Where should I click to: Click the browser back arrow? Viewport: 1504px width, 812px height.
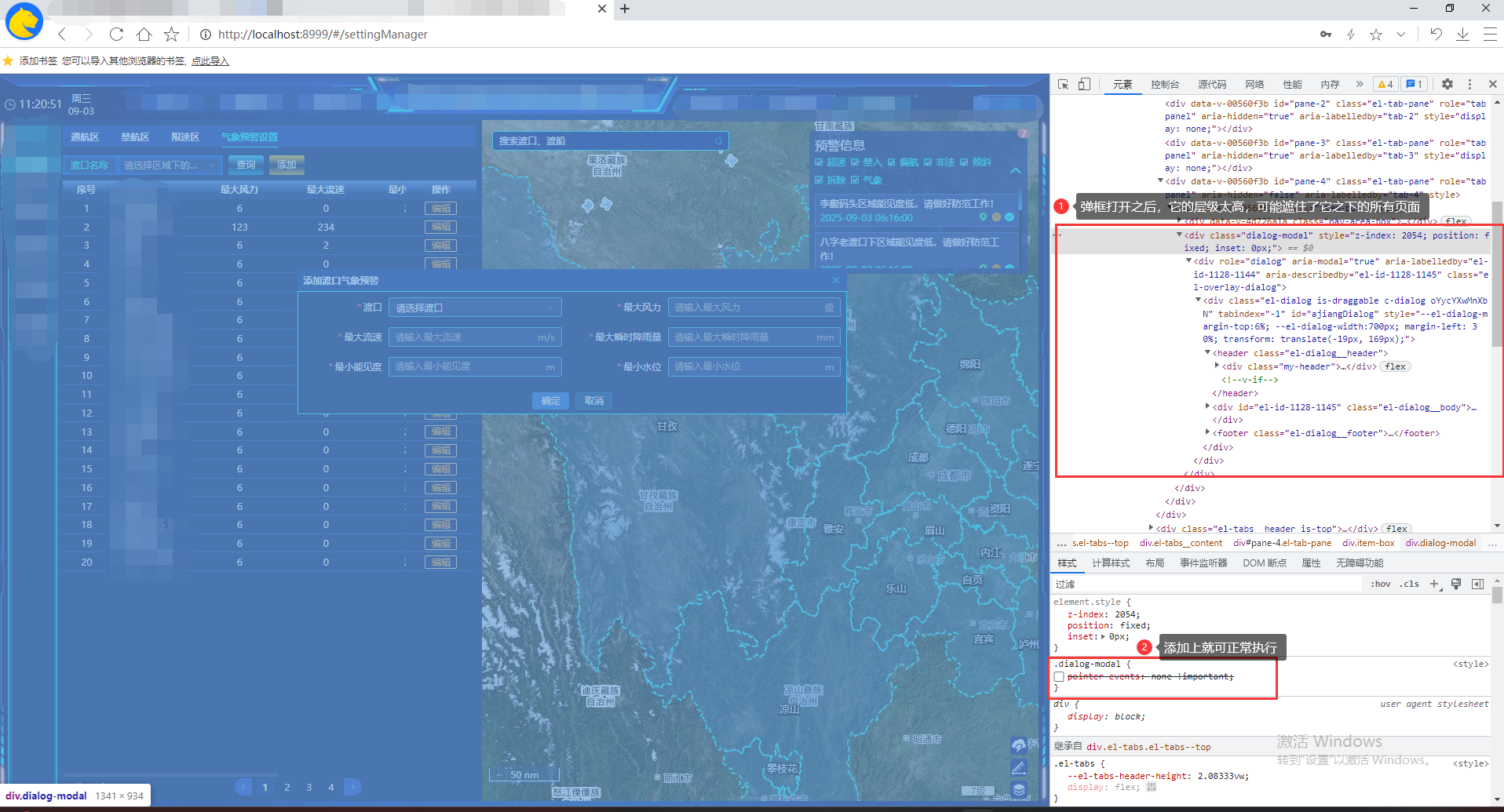click(x=63, y=34)
